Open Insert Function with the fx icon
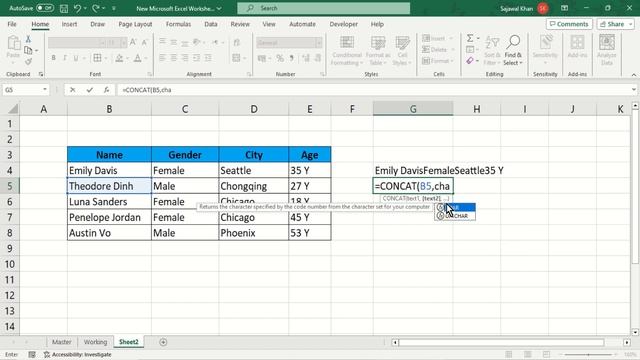Screen dimensions: 640x360 point(106,90)
